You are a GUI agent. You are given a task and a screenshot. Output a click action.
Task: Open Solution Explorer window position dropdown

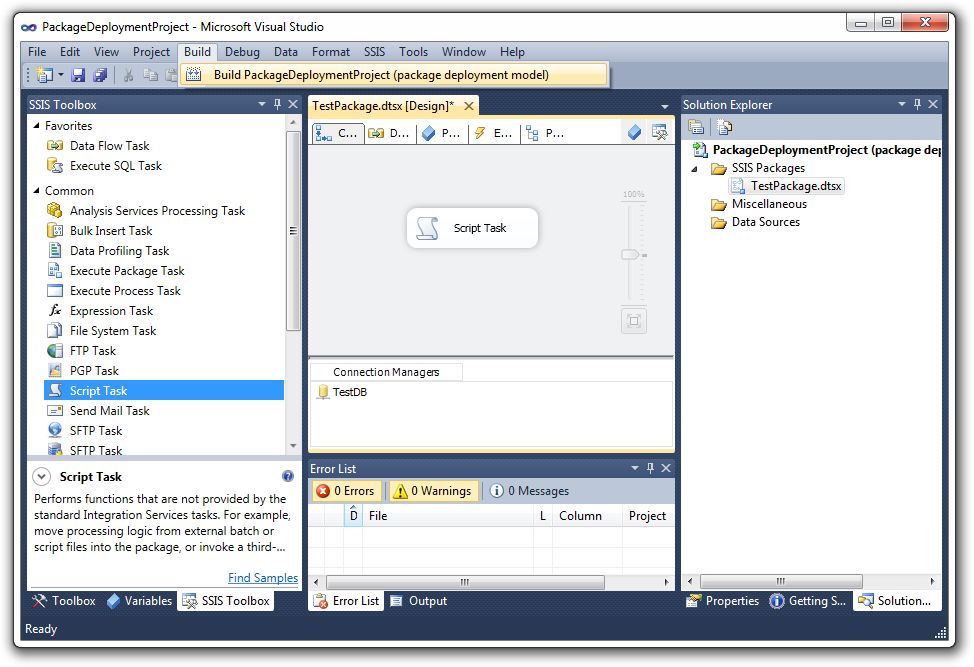tap(902, 104)
